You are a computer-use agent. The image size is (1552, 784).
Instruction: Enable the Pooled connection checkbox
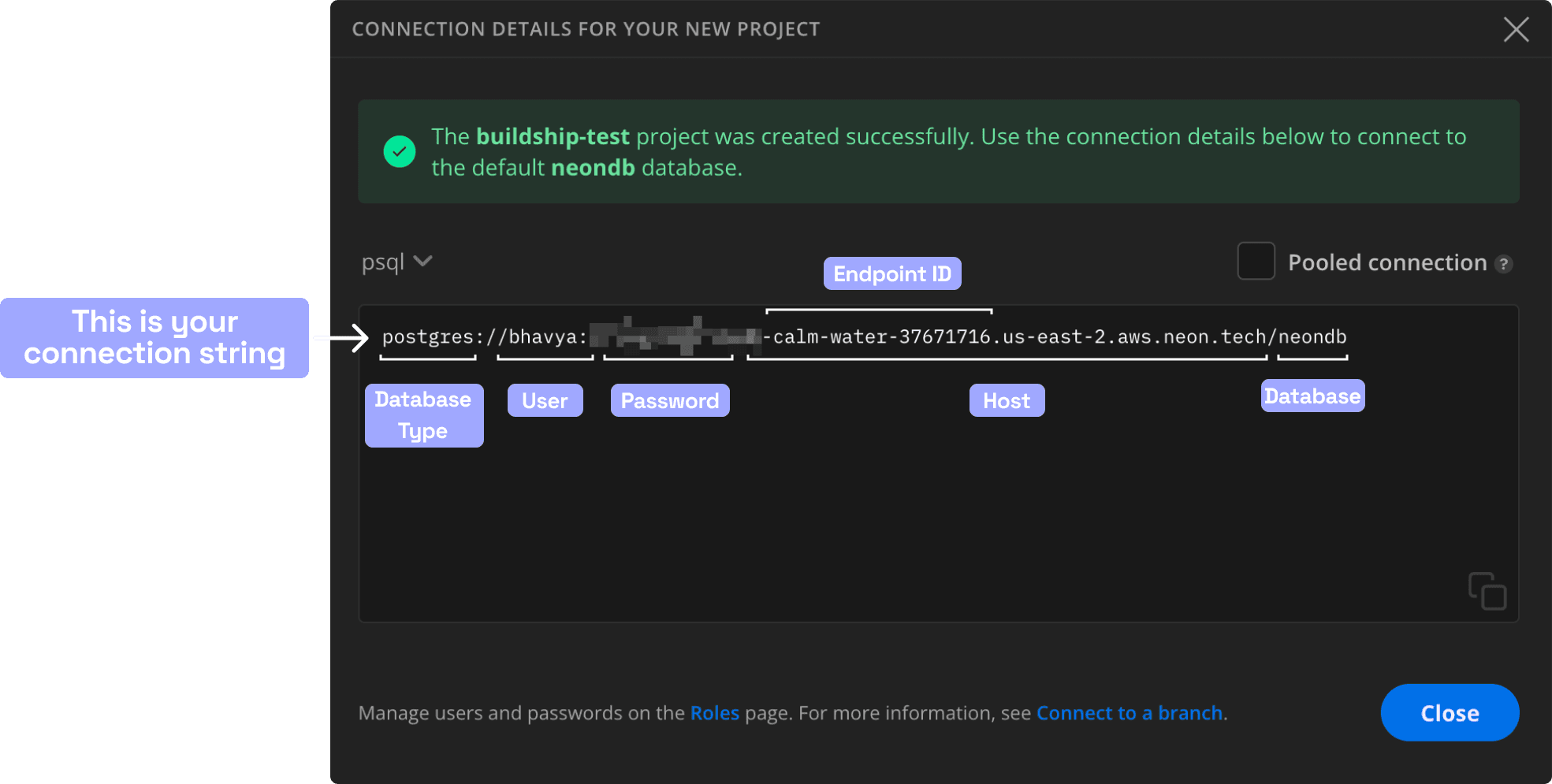tap(1256, 261)
